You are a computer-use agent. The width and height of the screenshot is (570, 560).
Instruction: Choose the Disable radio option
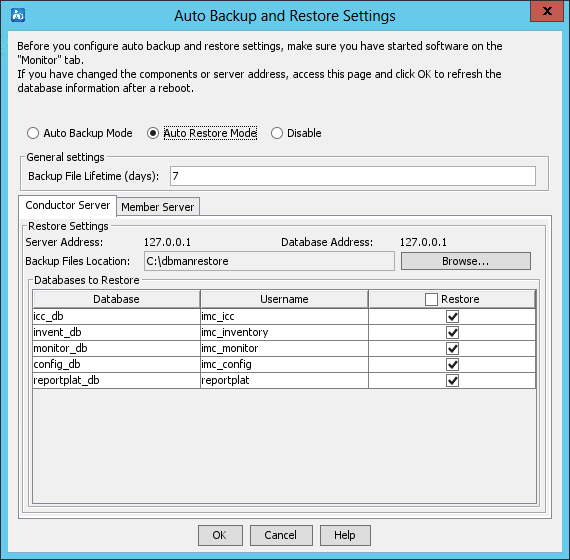coord(277,133)
